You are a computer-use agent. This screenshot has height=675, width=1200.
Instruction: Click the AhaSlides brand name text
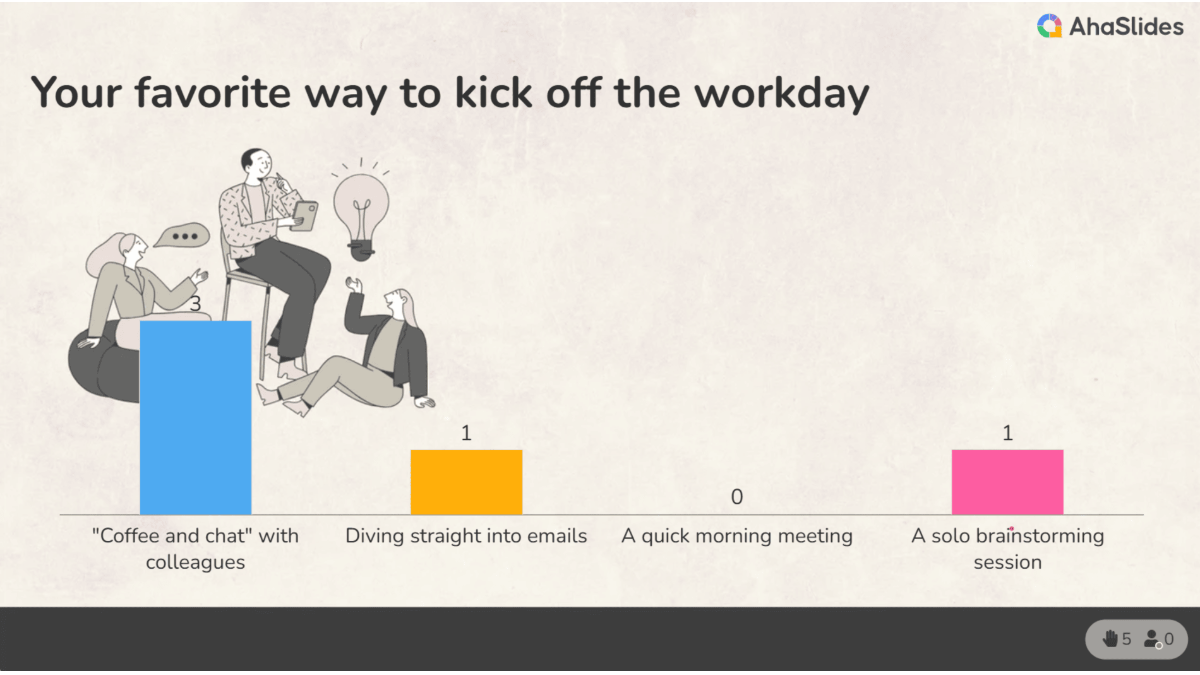[x=1125, y=27]
